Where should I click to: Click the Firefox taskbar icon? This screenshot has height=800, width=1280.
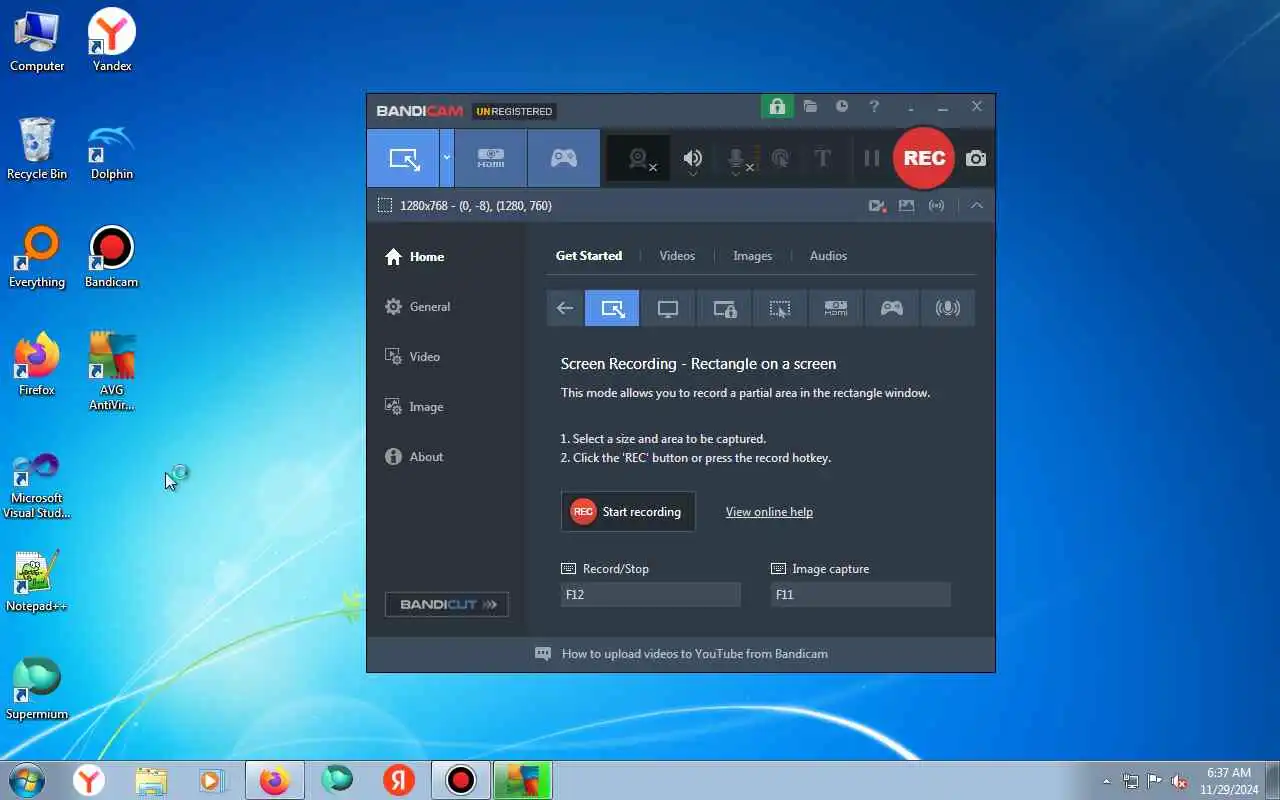click(x=274, y=780)
